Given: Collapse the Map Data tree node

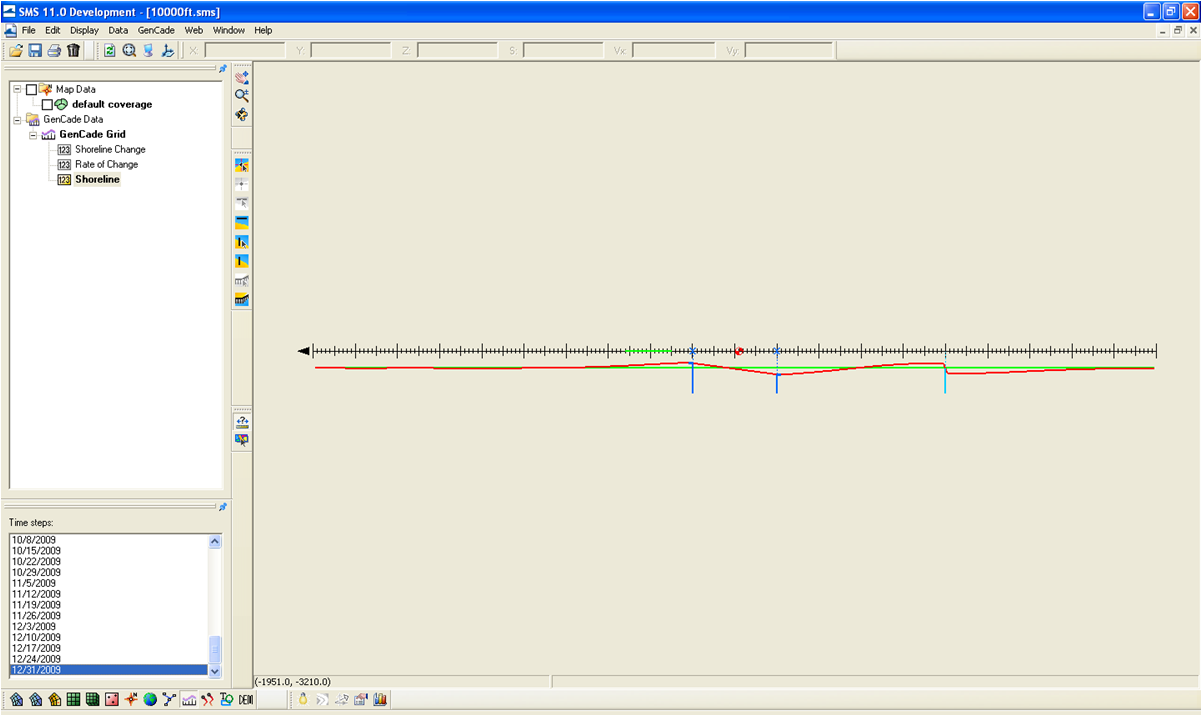Looking at the screenshot, I should (x=17, y=89).
